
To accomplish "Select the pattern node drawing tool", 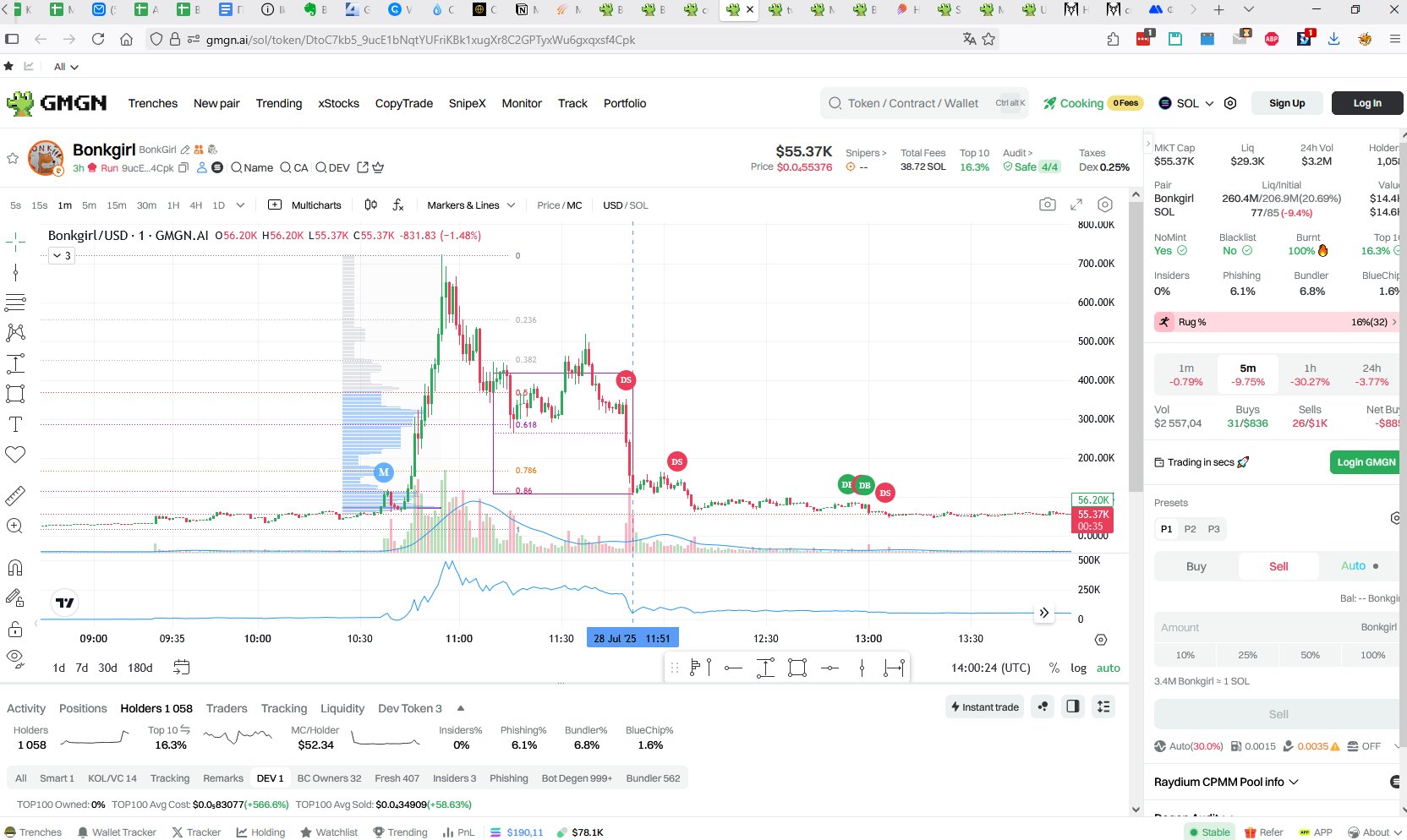I will [x=15, y=332].
